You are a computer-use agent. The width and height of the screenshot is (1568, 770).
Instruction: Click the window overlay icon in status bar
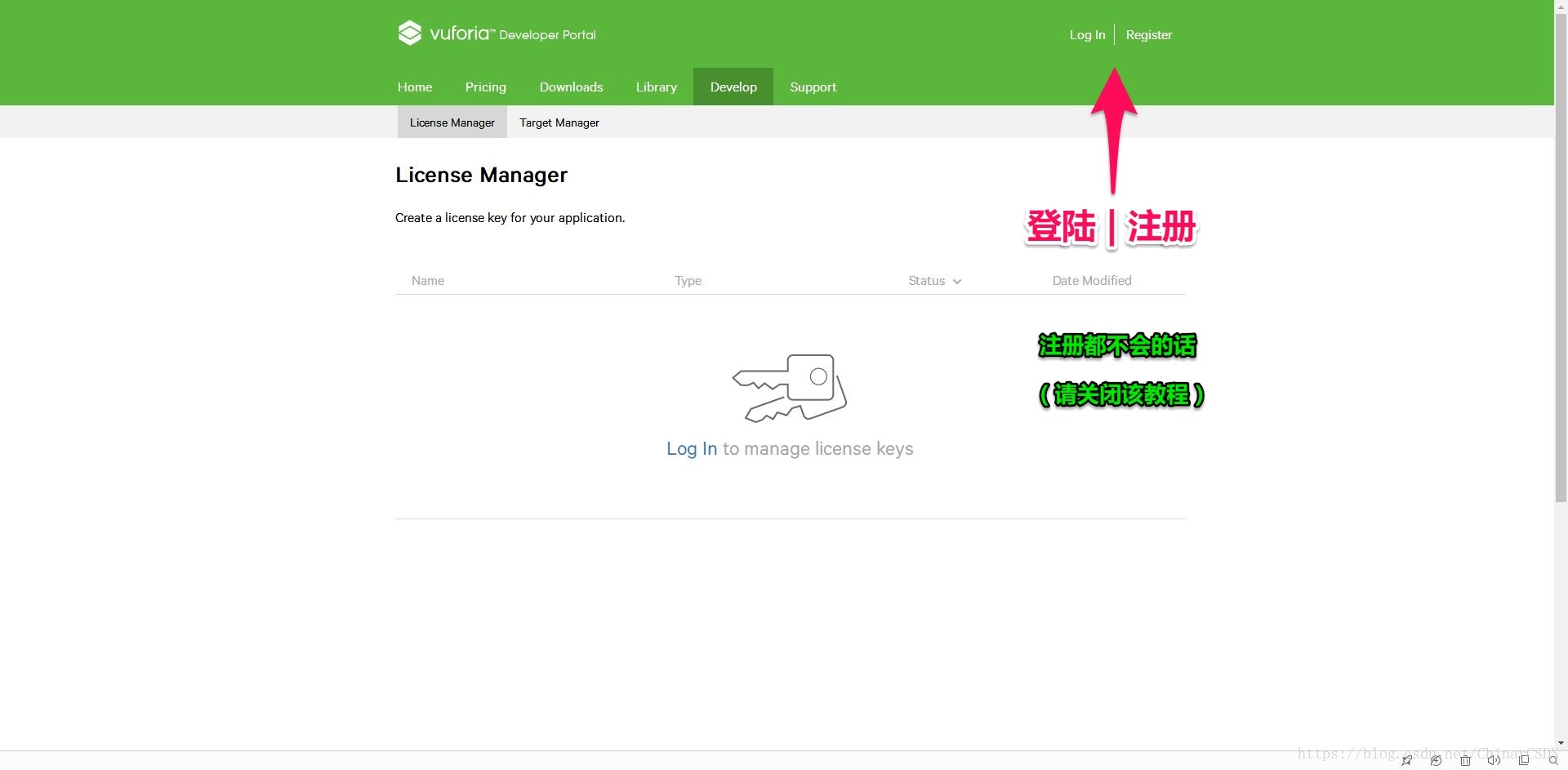pyautogui.click(x=1524, y=760)
